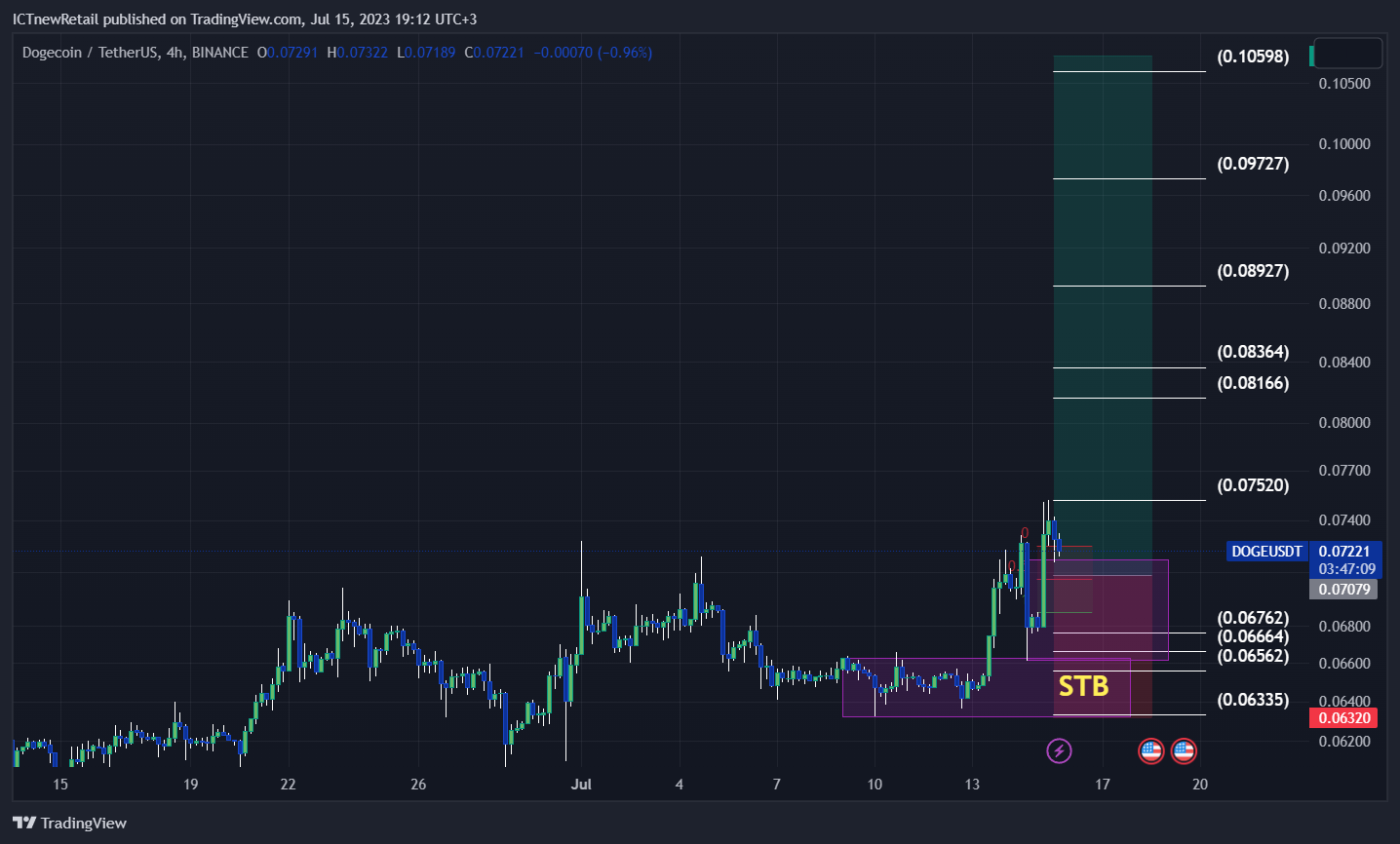Image resolution: width=1400 pixels, height=844 pixels.
Task: Click the 0.10000 price axis tick
Action: pos(1344,144)
